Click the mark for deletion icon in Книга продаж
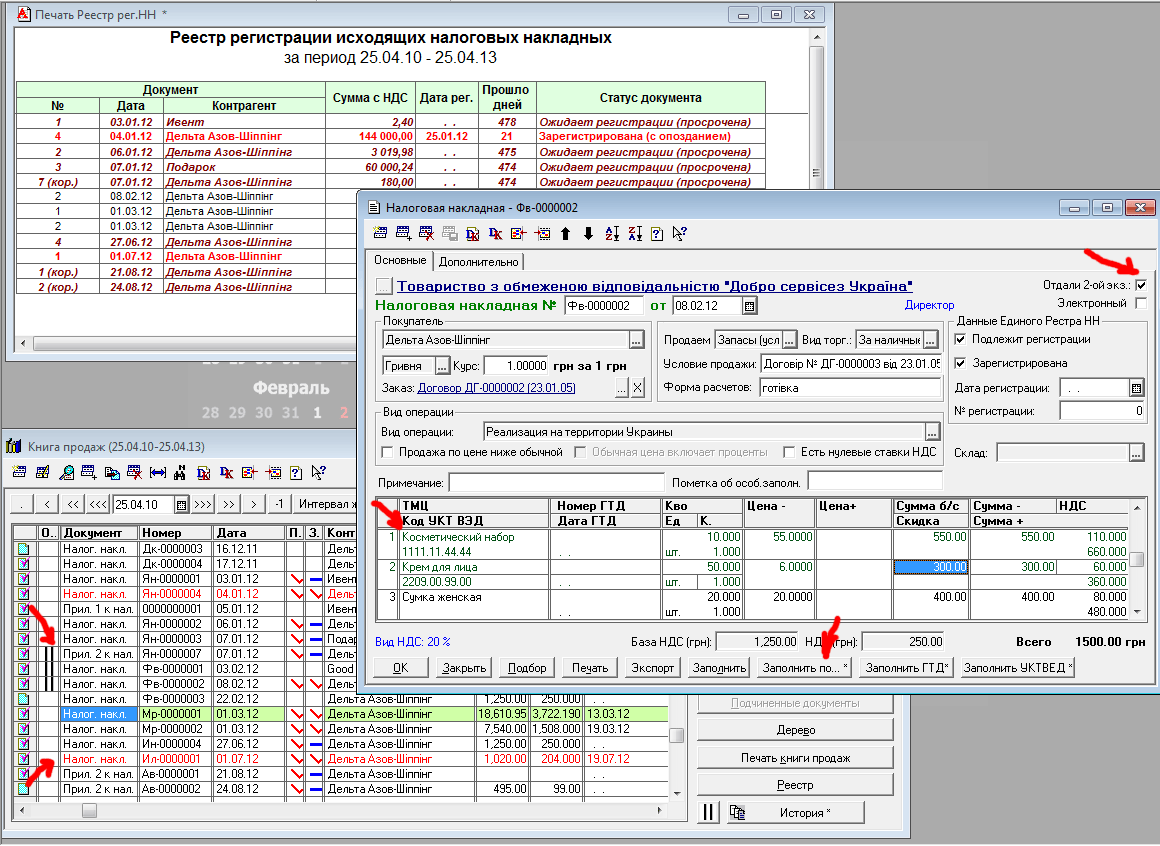Screen dimensions: 1160x846 (x=135, y=473)
